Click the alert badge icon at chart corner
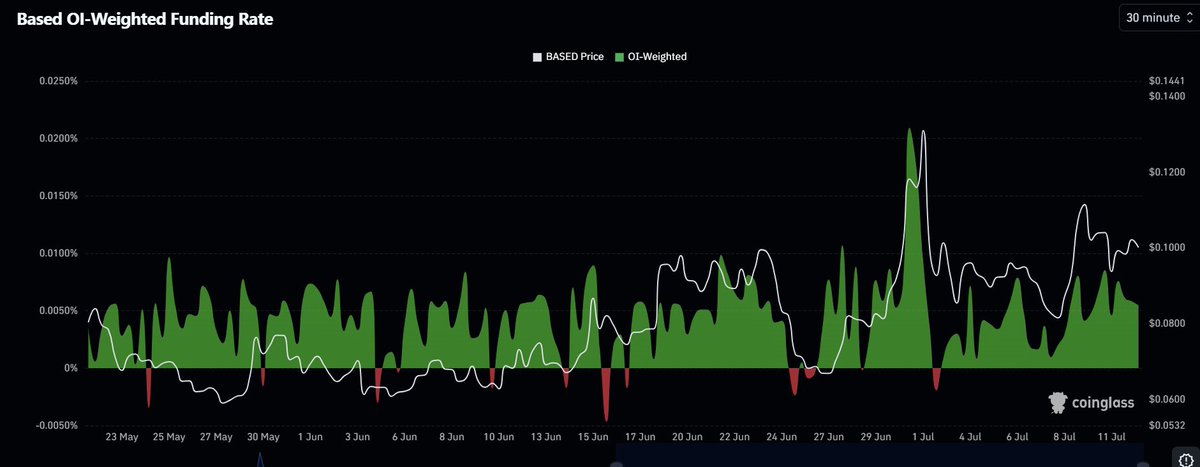The height and width of the screenshot is (467, 1200). pyautogui.click(x=1186, y=460)
